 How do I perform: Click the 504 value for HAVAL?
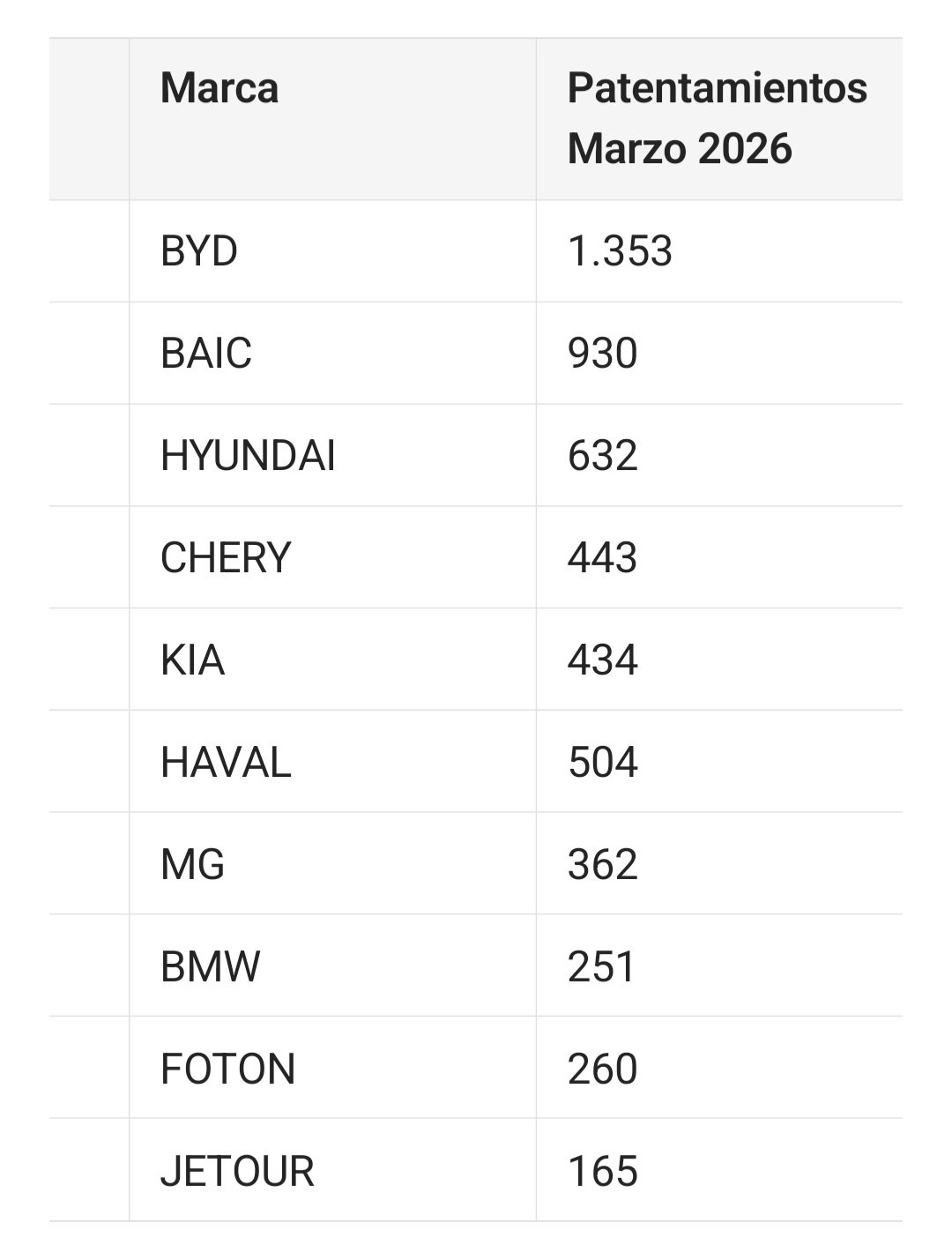coord(603,762)
